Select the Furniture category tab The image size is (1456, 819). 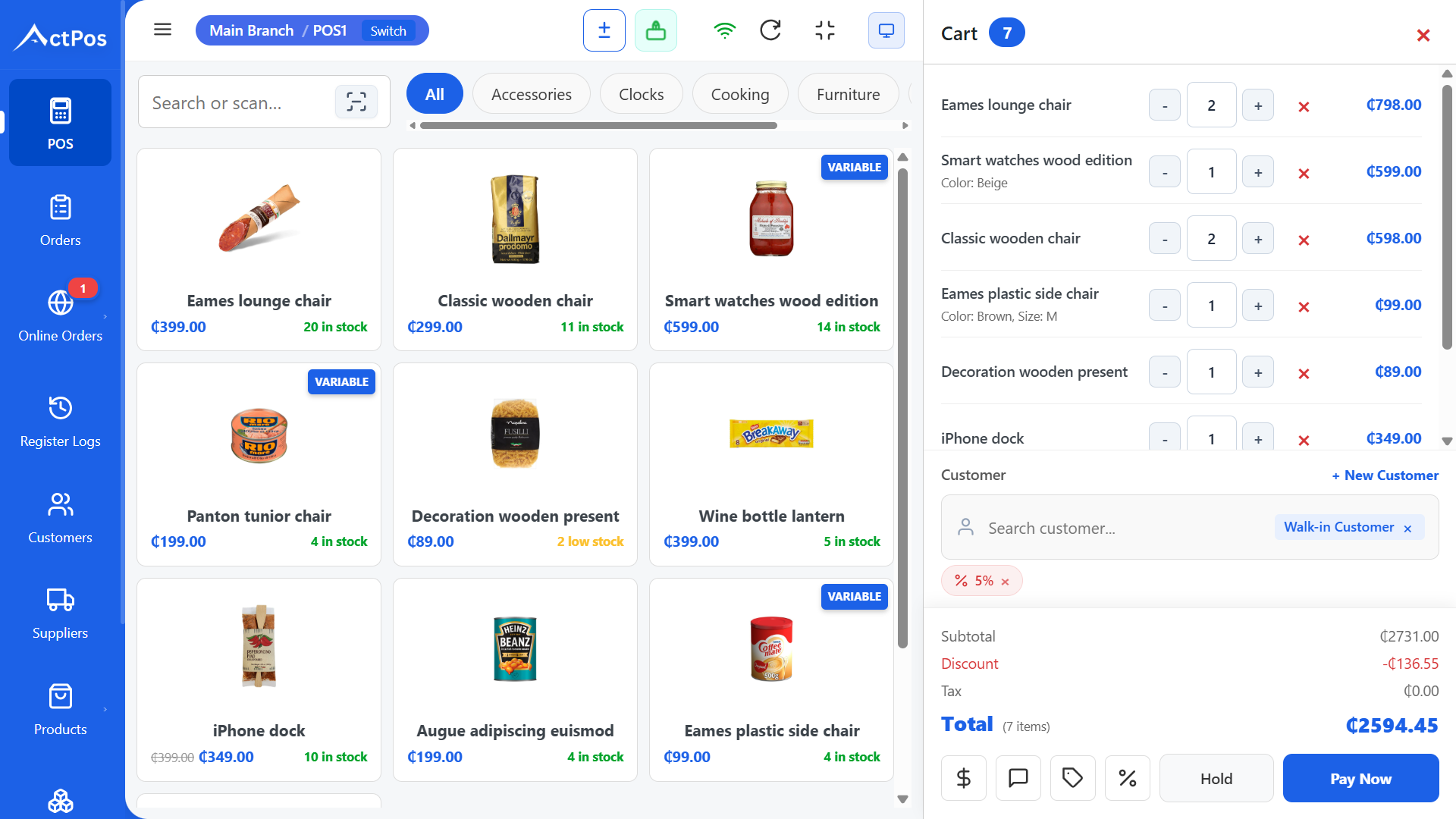click(849, 94)
